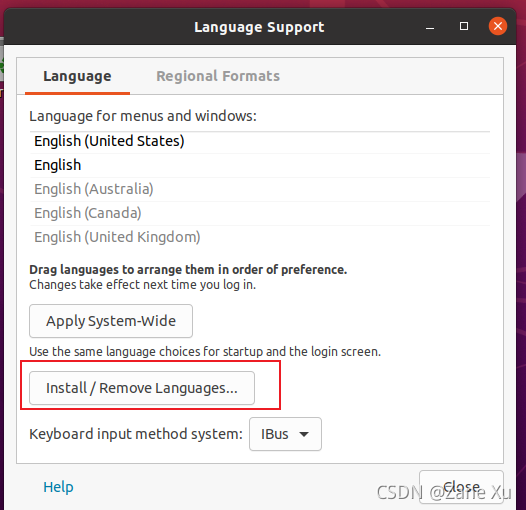The image size is (526, 510).
Task: Maximize the Language Support window
Action: tap(464, 26)
